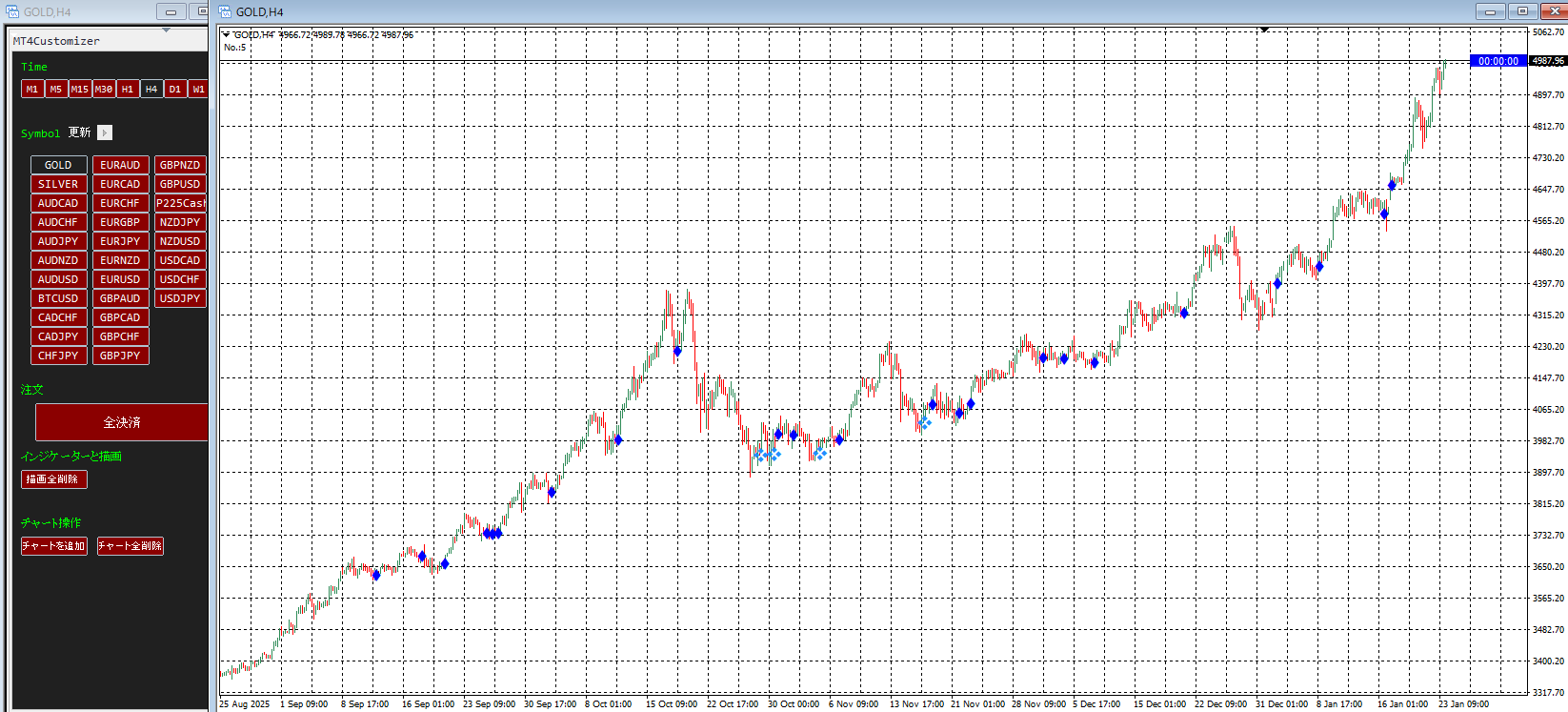1568x712 pixels.
Task: Click the 描画全削除 delete drawings button
Action: 53,478
